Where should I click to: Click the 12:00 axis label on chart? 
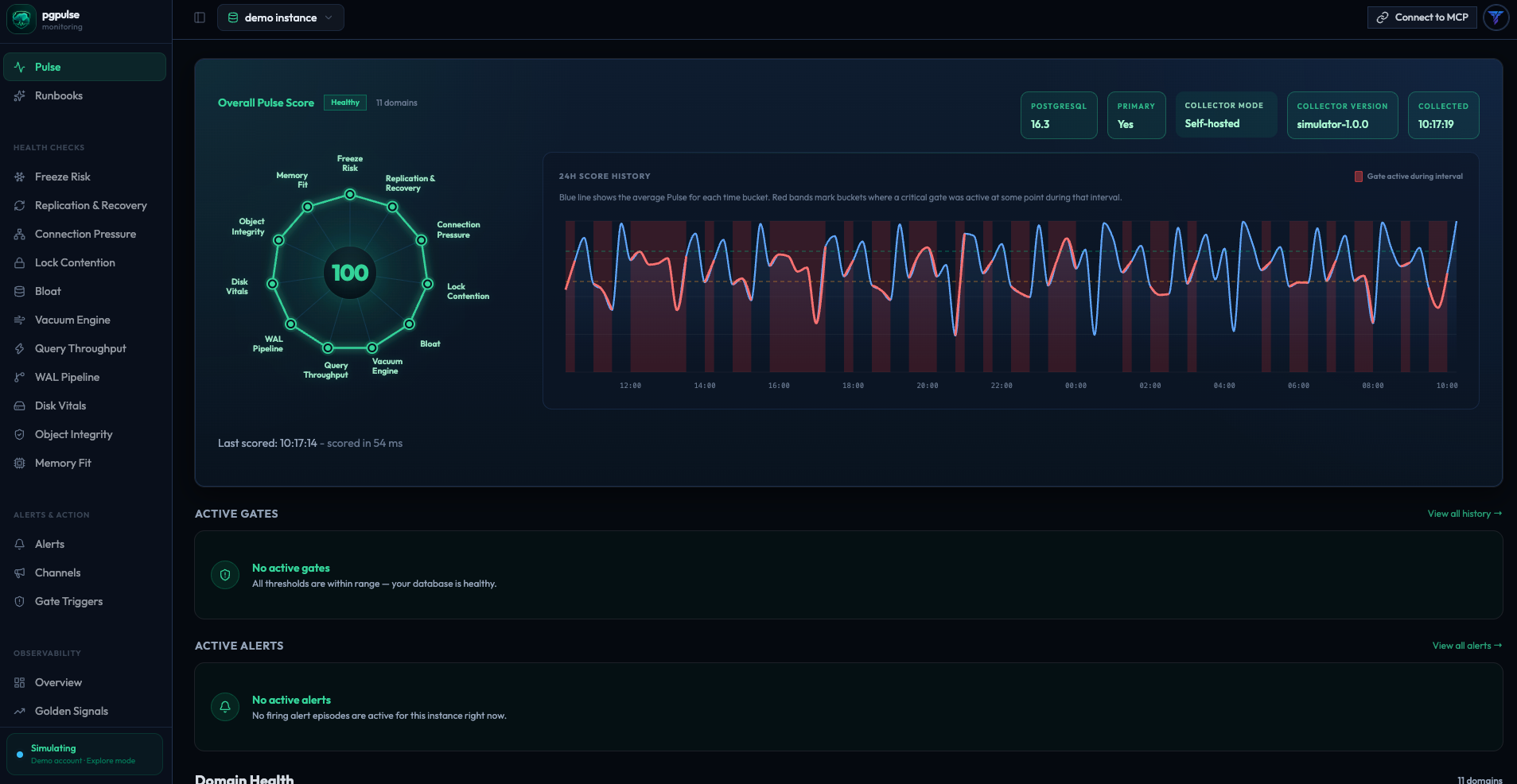[x=630, y=386]
